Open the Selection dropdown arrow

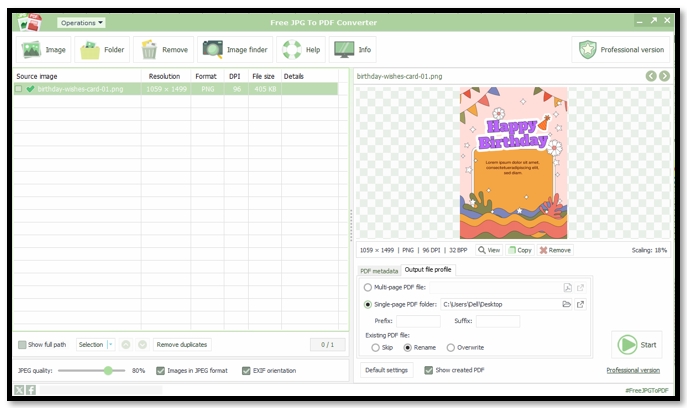click(x=111, y=344)
